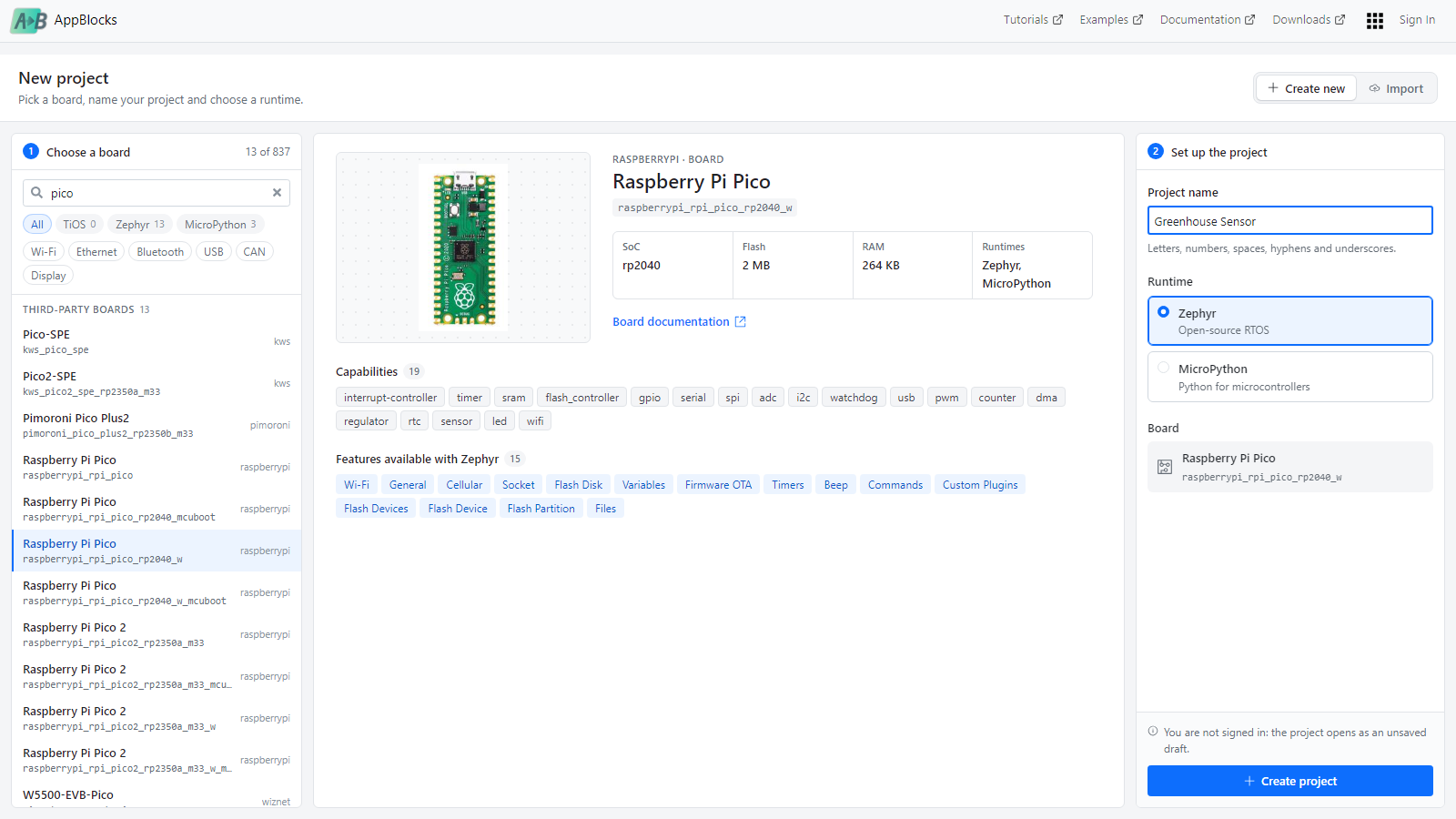Screen dimensions: 1456x819
Task: Select the raspberrypi_rpi_pico board entry
Action: [x=157, y=467]
